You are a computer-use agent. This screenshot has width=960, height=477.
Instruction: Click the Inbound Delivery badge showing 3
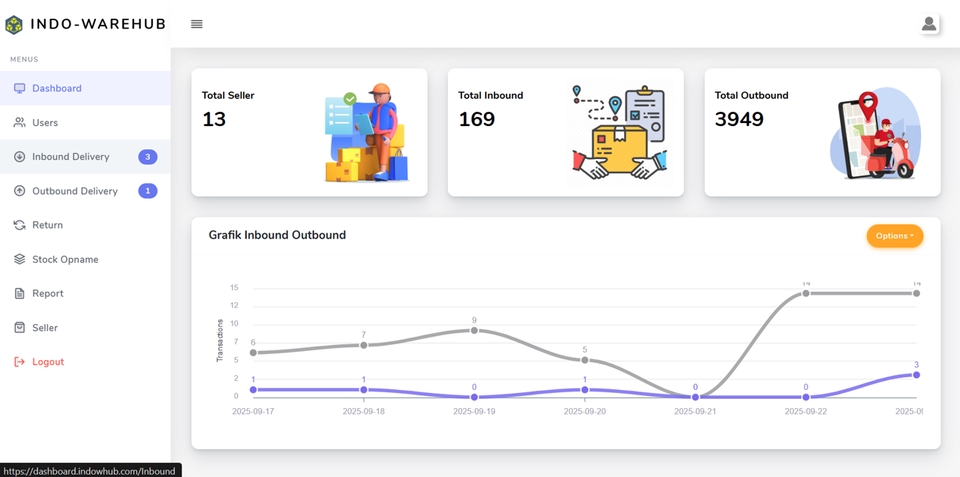click(x=147, y=157)
